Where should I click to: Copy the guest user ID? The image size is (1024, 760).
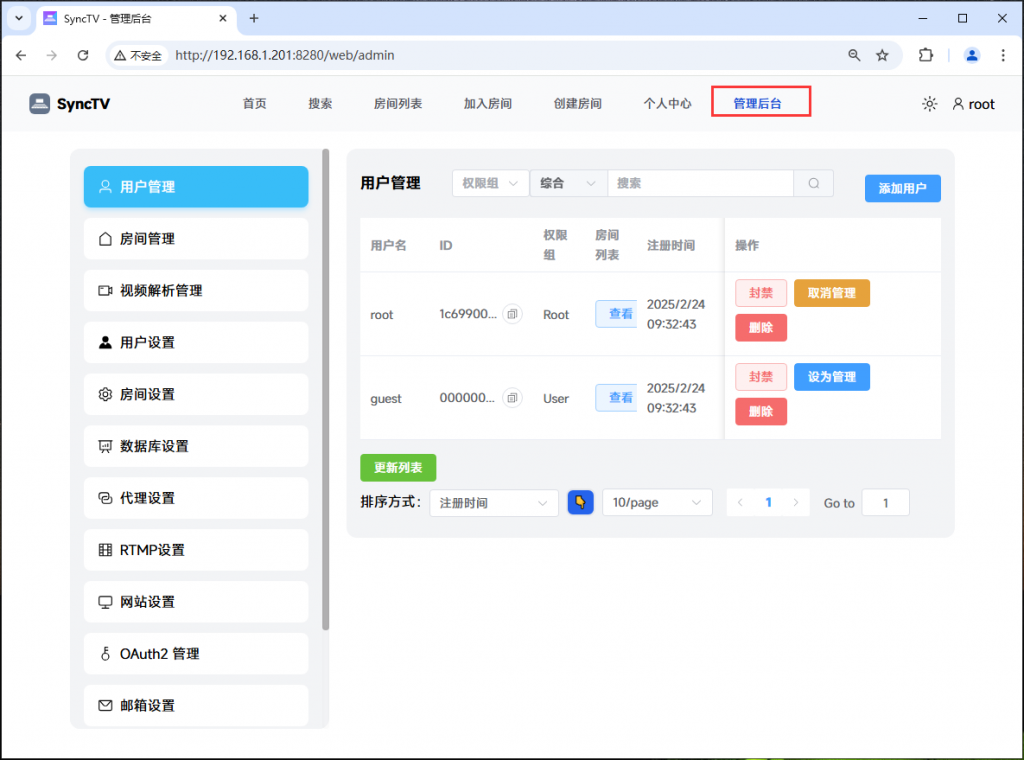click(x=512, y=398)
